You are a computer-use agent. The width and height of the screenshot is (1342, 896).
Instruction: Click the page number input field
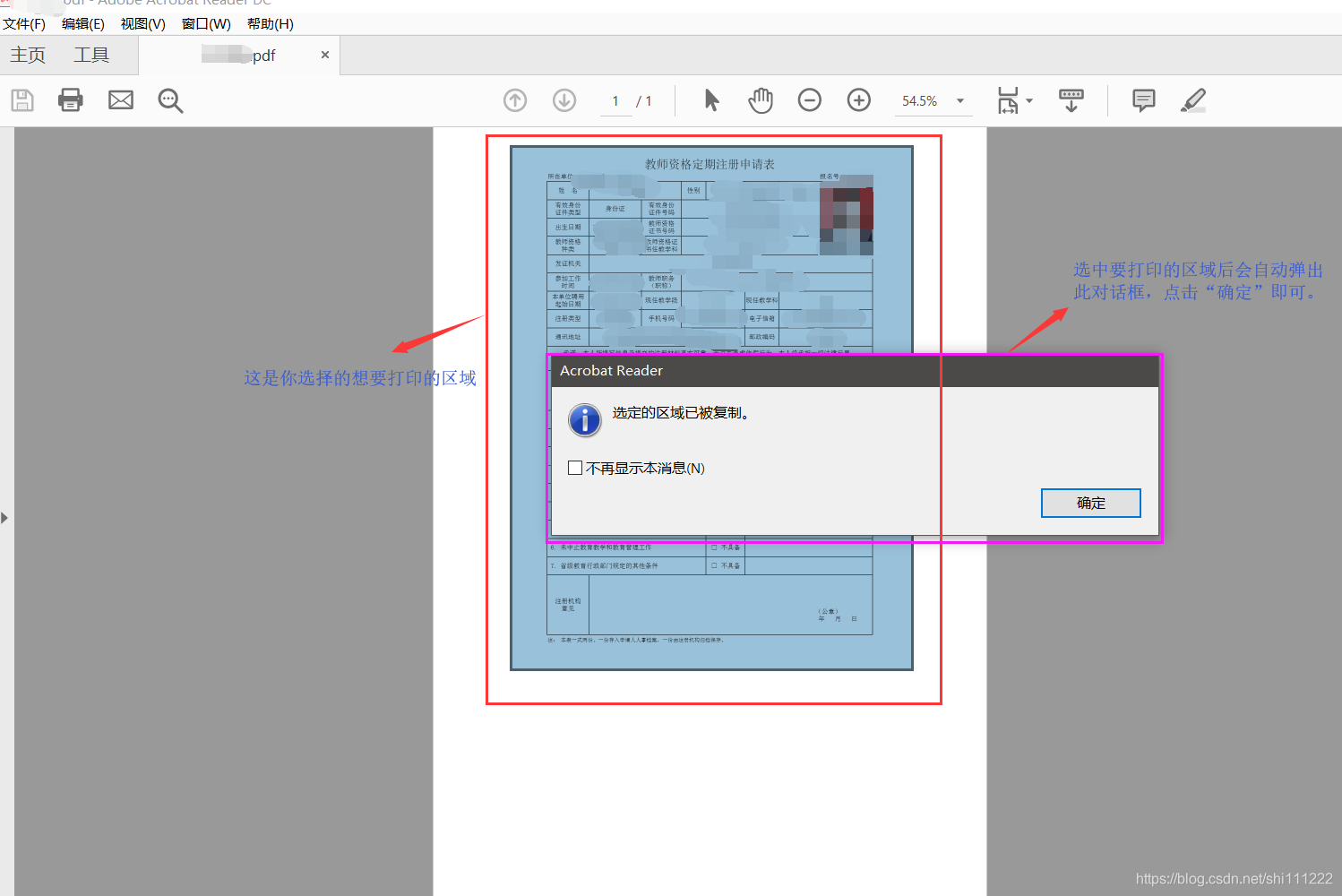pos(615,101)
